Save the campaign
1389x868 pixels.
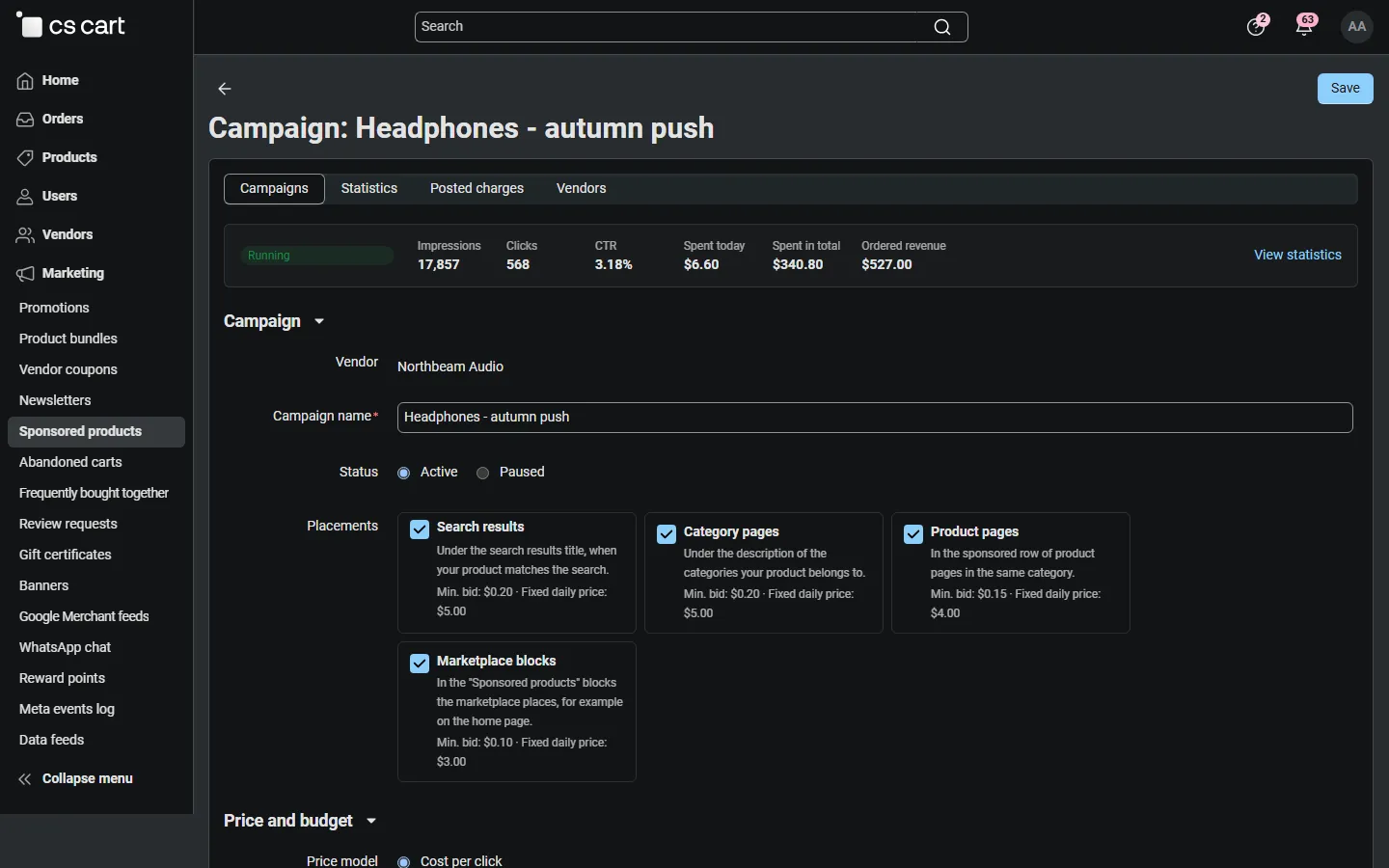[x=1346, y=89]
